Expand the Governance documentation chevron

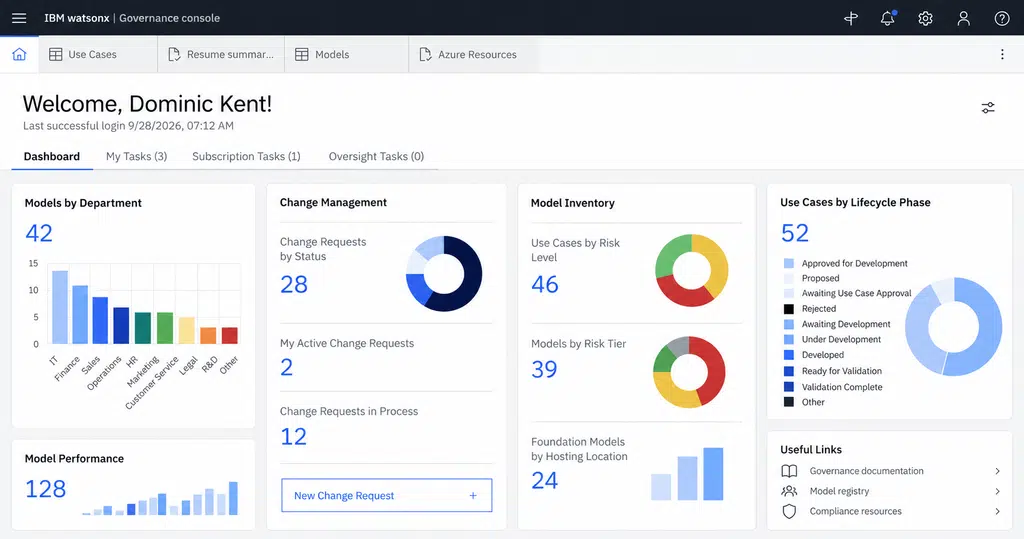click(x=997, y=471)
